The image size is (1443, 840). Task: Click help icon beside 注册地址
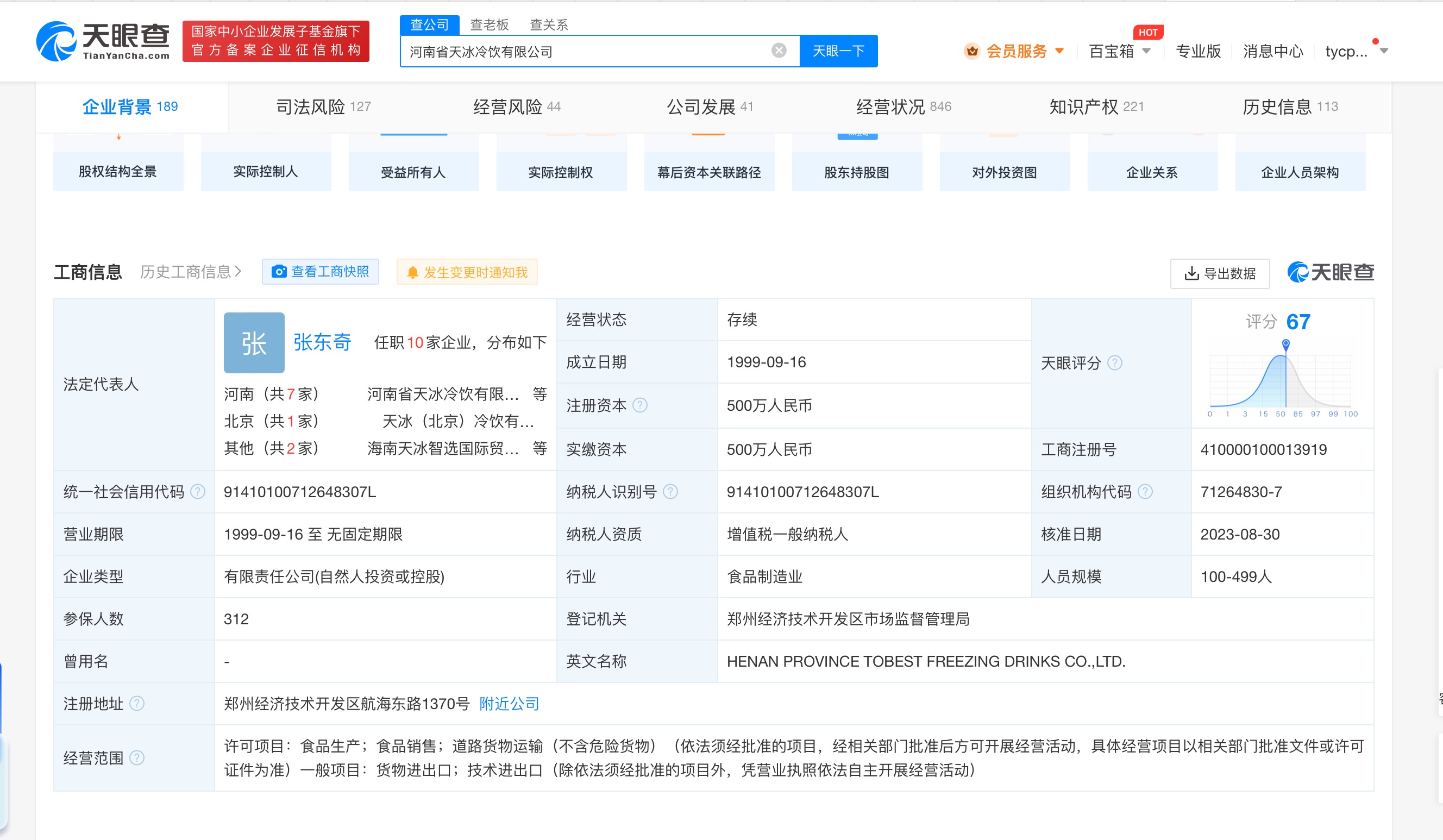point(137,703)
